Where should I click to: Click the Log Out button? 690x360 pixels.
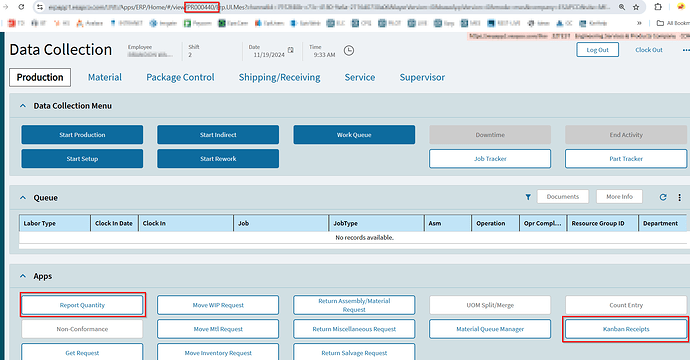pos(598,50)
